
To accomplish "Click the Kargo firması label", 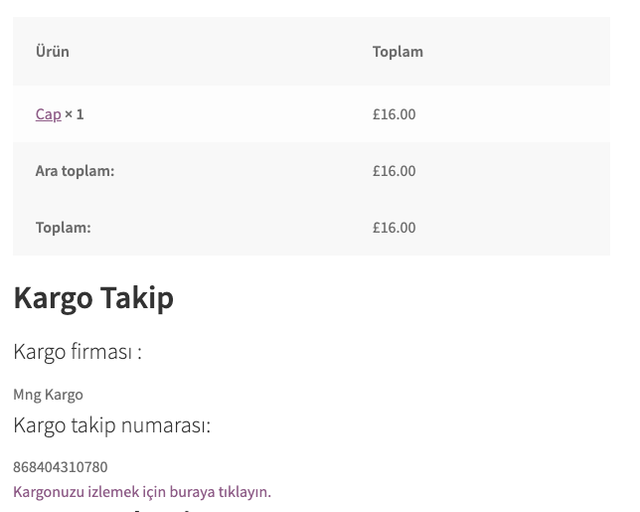I will tap(78, 352).
